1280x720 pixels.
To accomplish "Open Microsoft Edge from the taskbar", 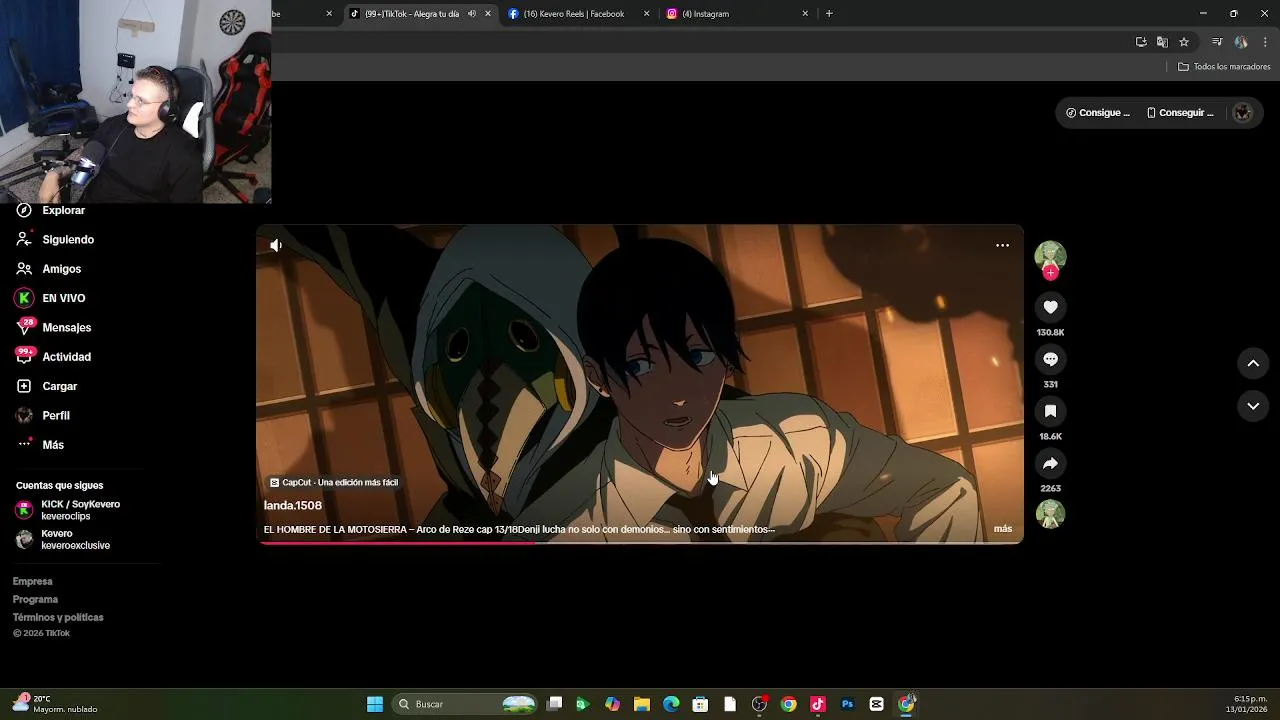I will point(671,704).
